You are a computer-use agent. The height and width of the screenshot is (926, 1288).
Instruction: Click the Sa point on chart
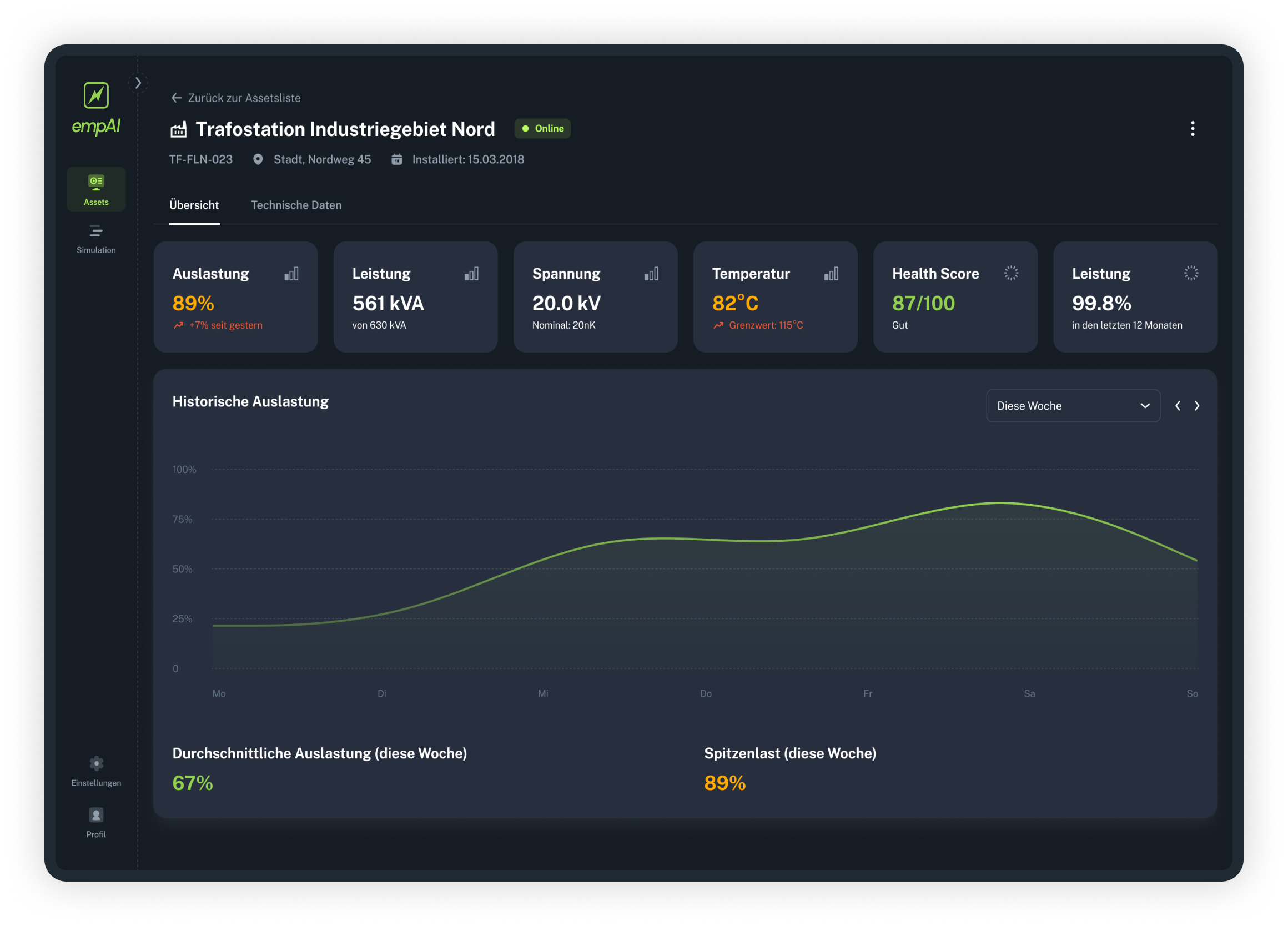click(x=1029, y=505)
